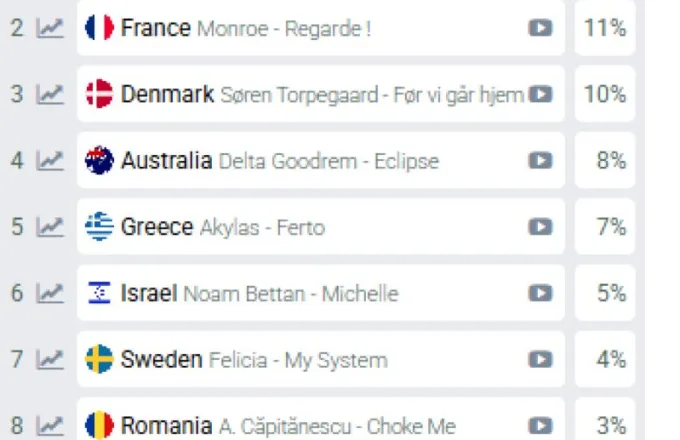Play the video for France's Regarde !
This screenshot has height=440, width=680.
[540, 28]
